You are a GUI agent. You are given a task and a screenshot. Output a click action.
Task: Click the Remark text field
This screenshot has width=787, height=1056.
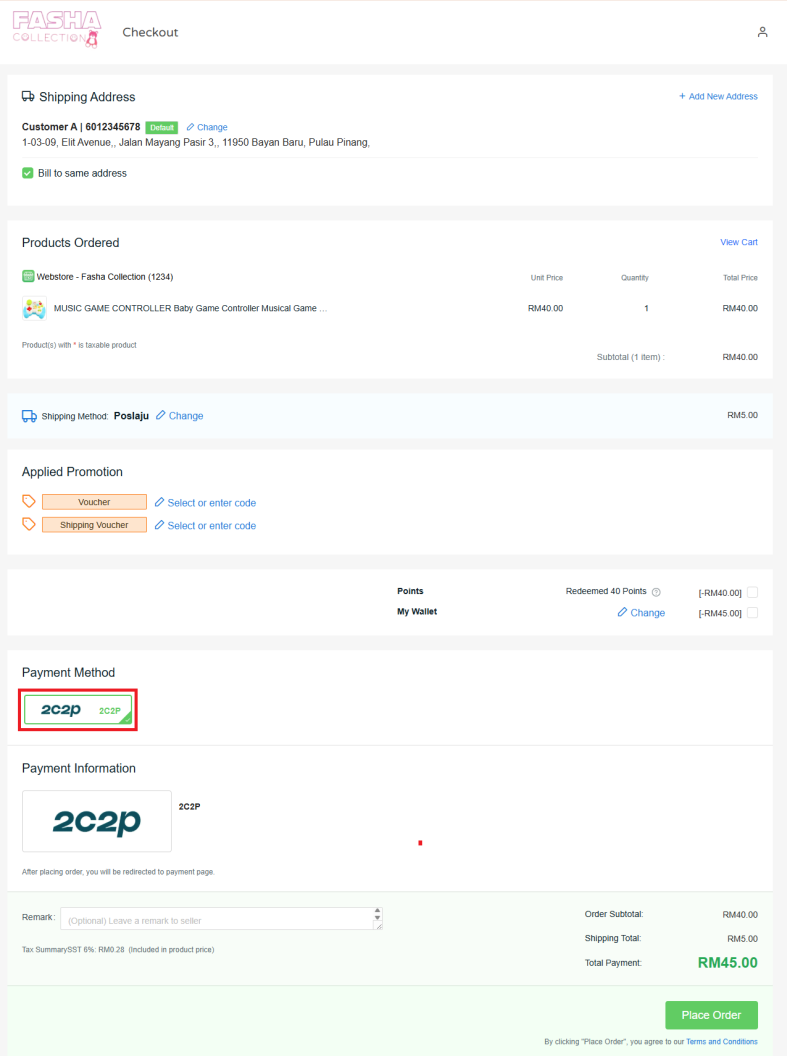point(221,919)
